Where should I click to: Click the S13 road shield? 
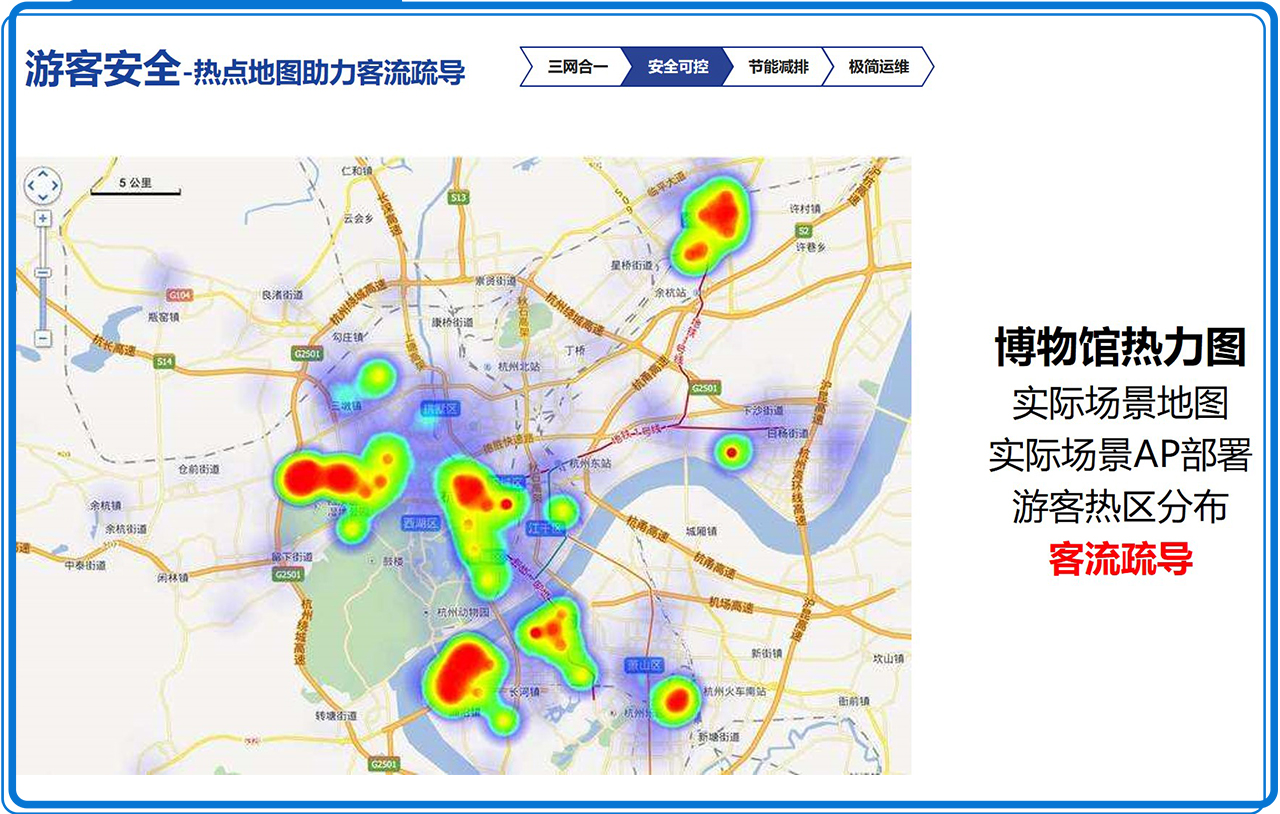click(459, 199)
